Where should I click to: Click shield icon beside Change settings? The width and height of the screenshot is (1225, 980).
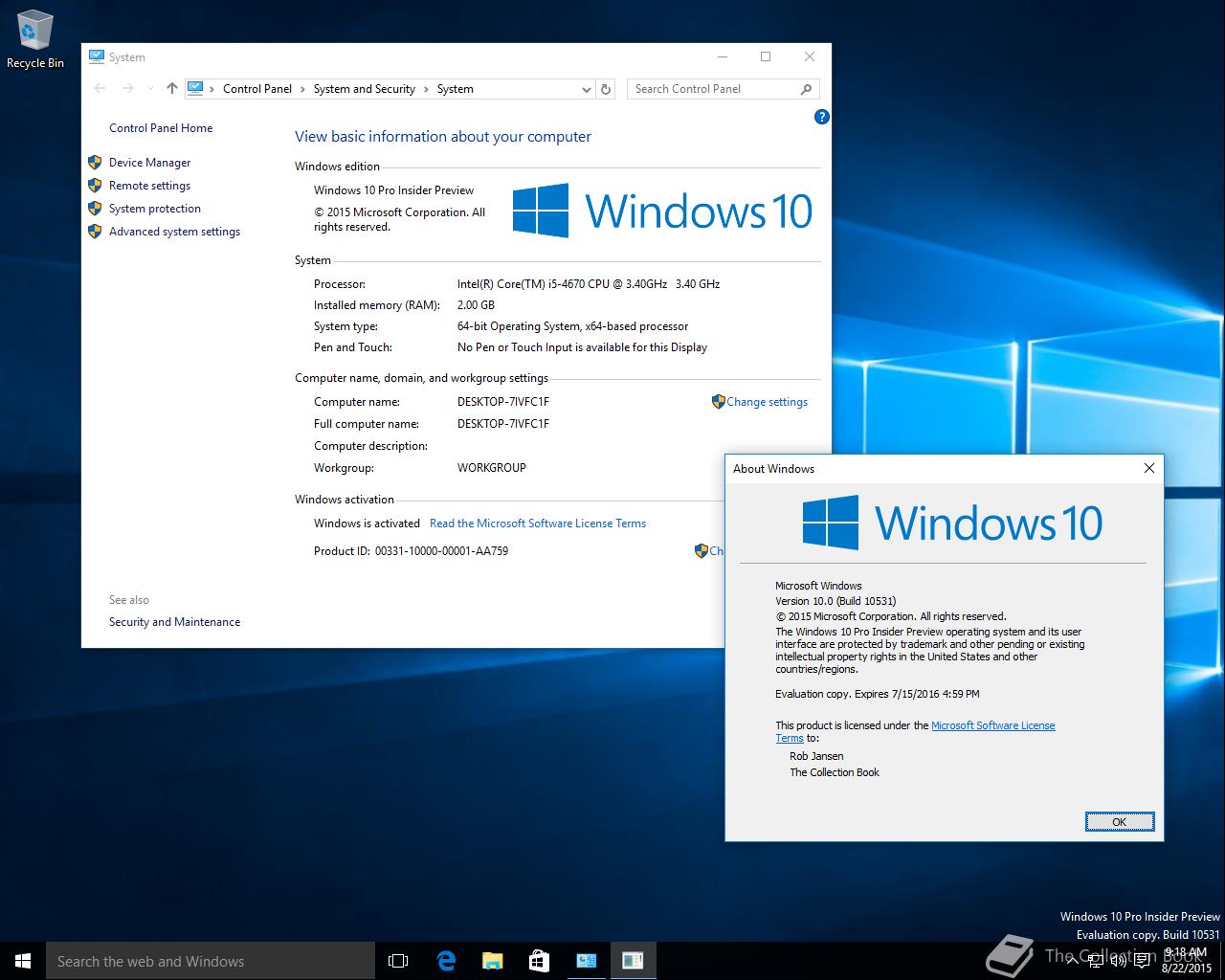tap(718, 402)
